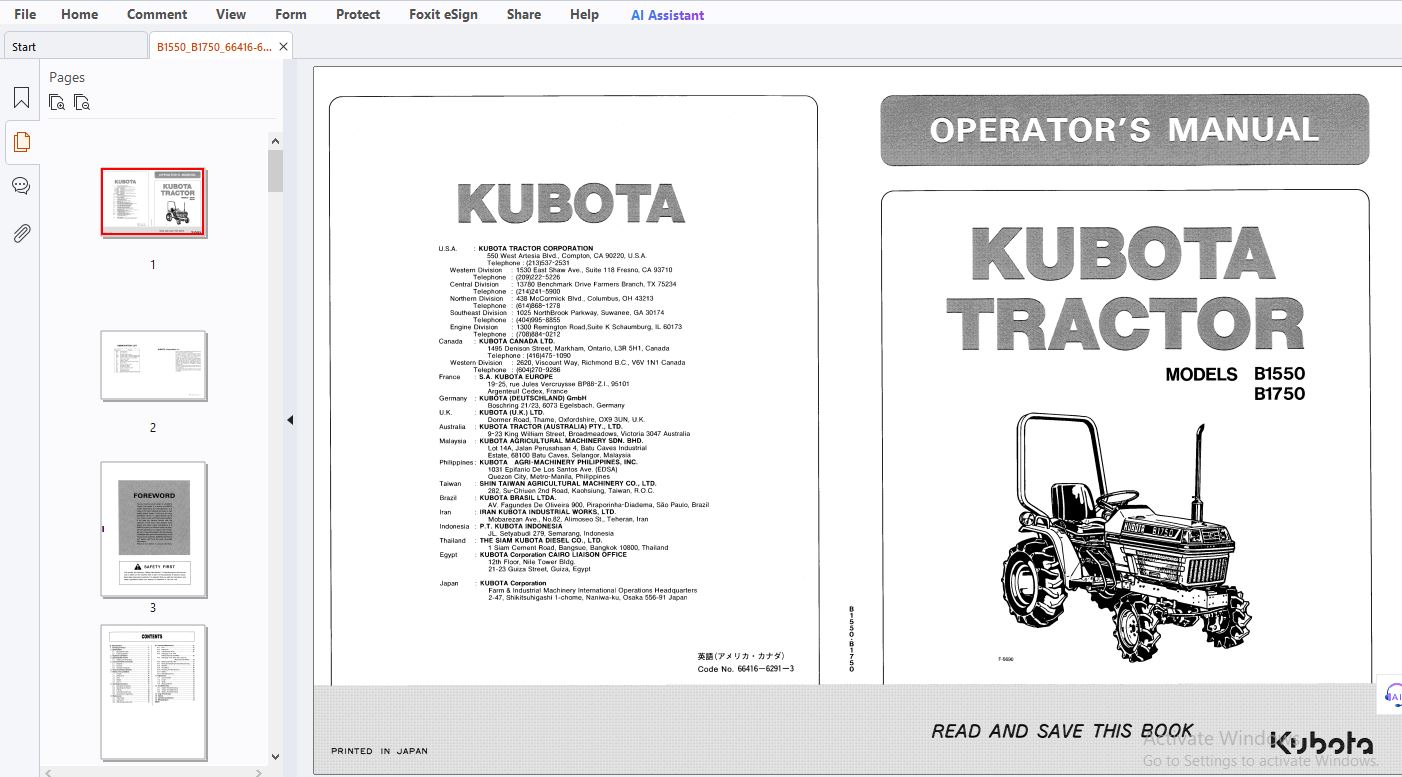Select page 1 thumbnail
This screenshot has height=777, width=1402.
[x=153, y=202]
